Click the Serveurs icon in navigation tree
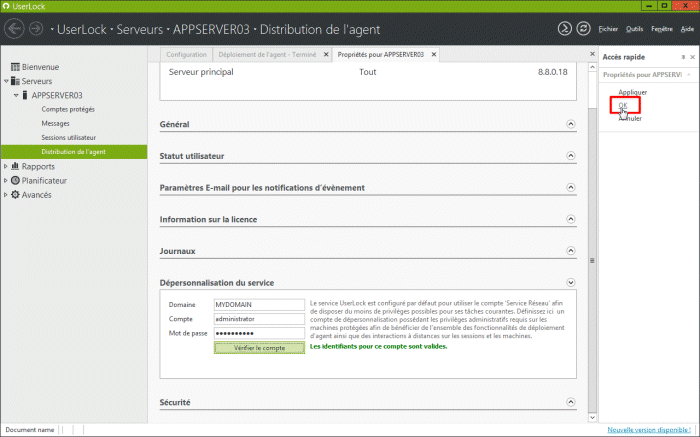700x437 pixels. tap(15, 81)
